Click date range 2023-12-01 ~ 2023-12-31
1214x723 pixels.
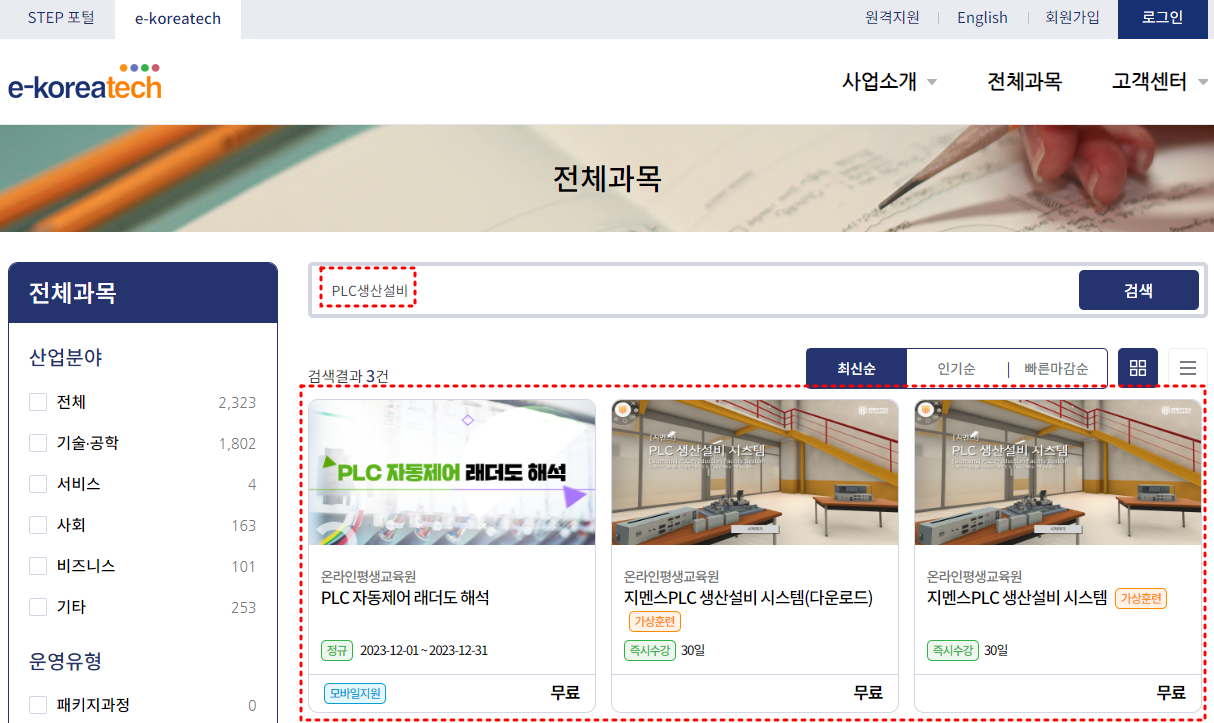424,650
